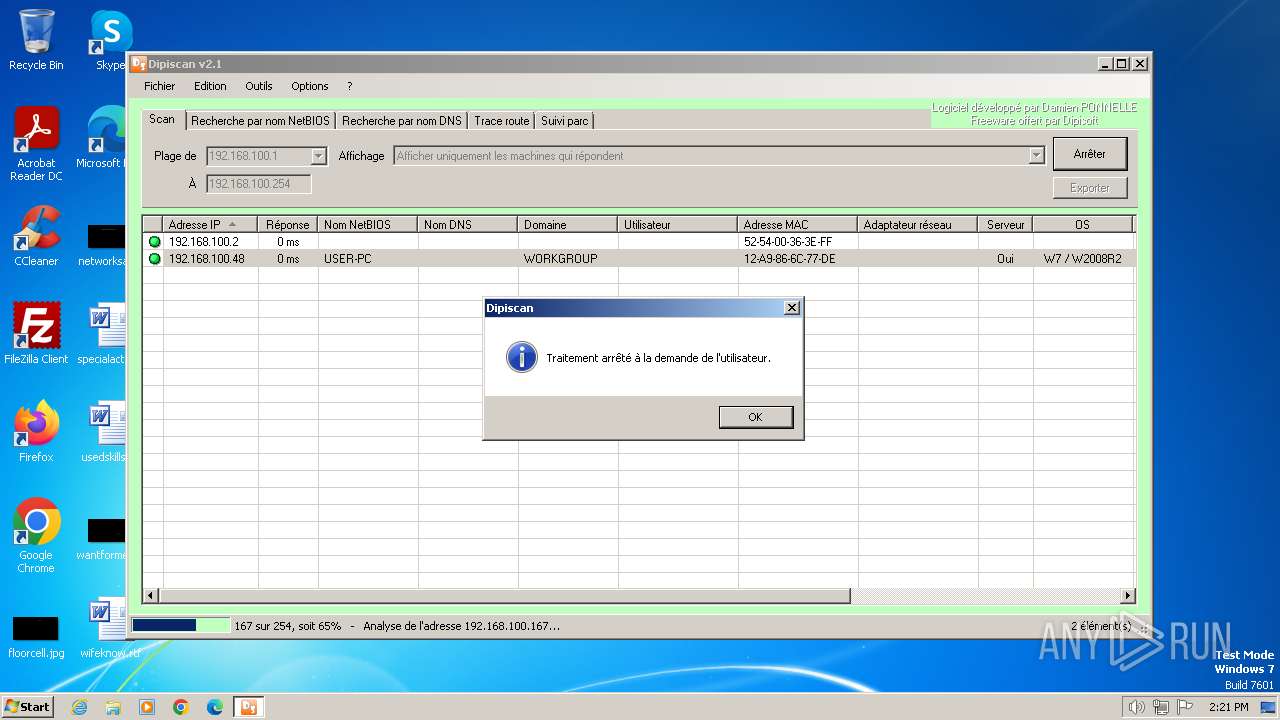Open media player from taskbar
Viewport: 1280px width, 720px height.
[147, 707]
